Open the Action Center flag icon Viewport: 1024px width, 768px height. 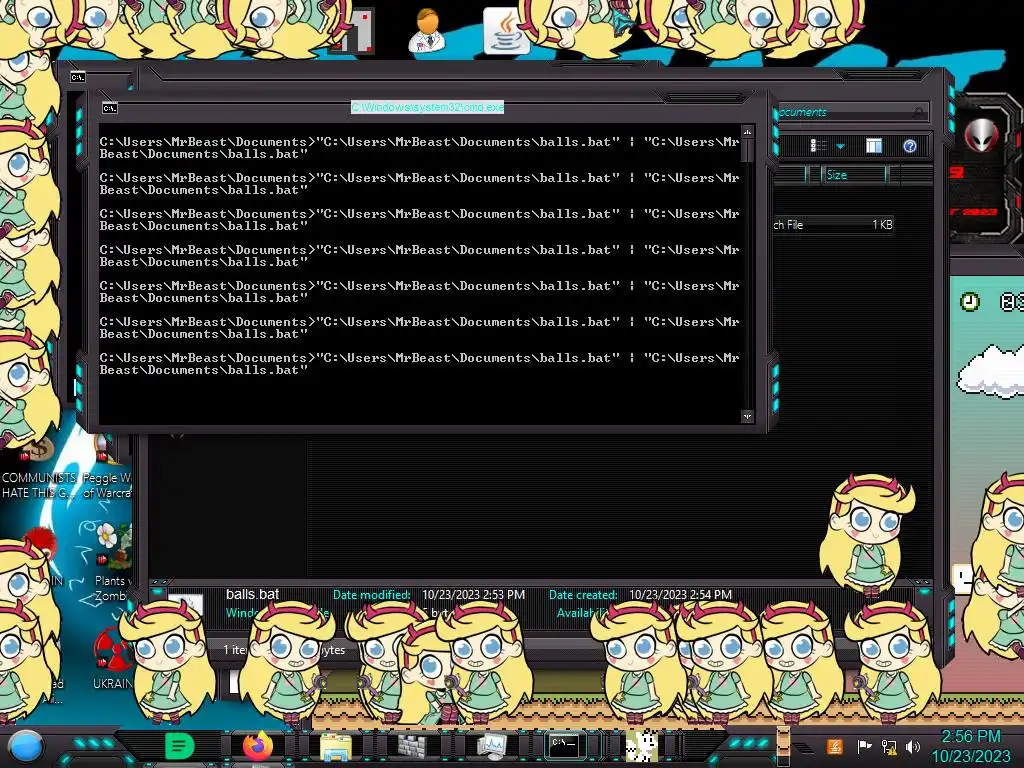[864, 746]
